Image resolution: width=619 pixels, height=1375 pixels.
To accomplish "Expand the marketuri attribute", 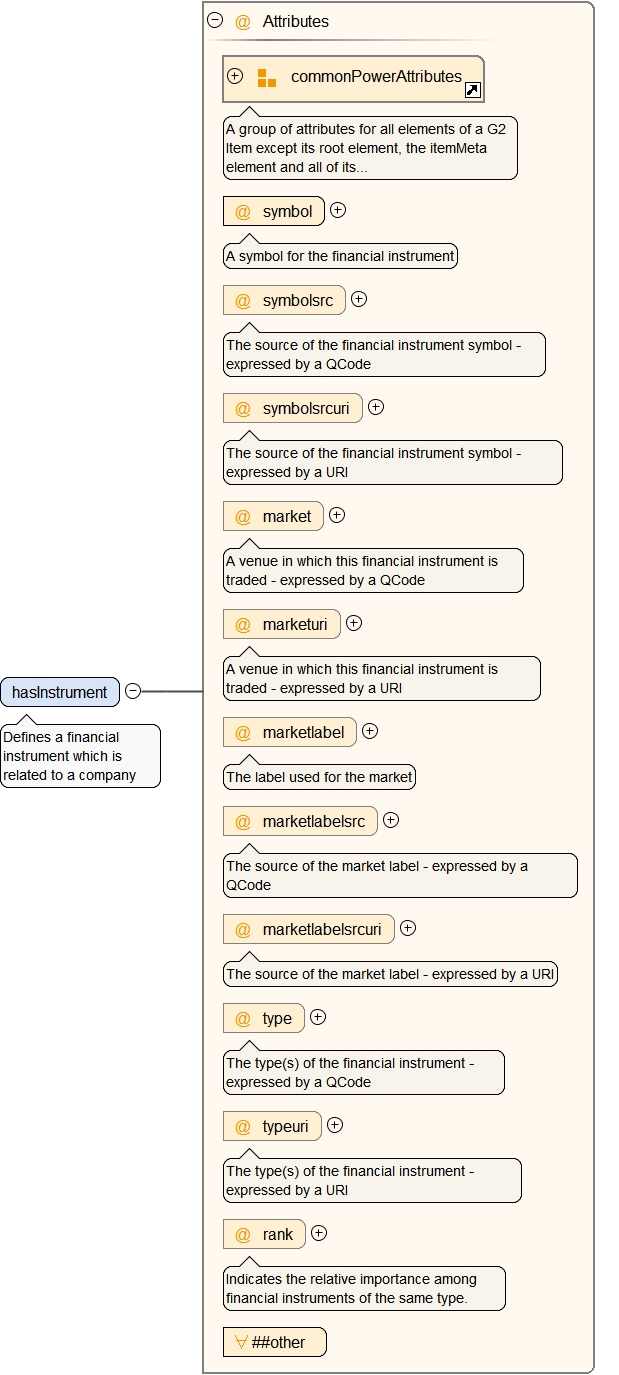I will click(354, 623).
